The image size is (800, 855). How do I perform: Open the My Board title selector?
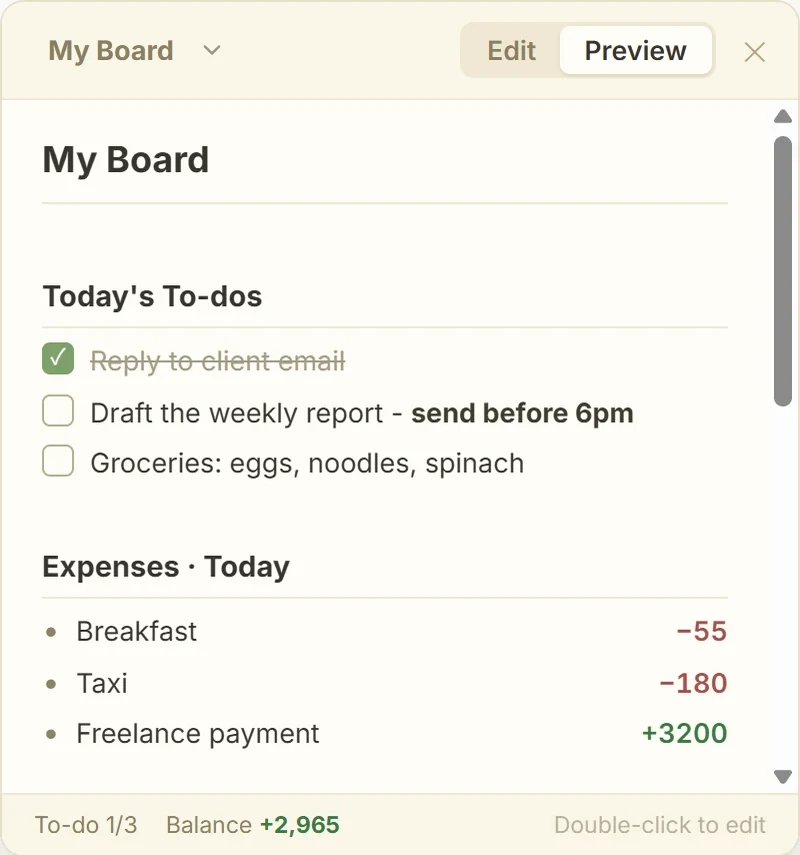111,51
